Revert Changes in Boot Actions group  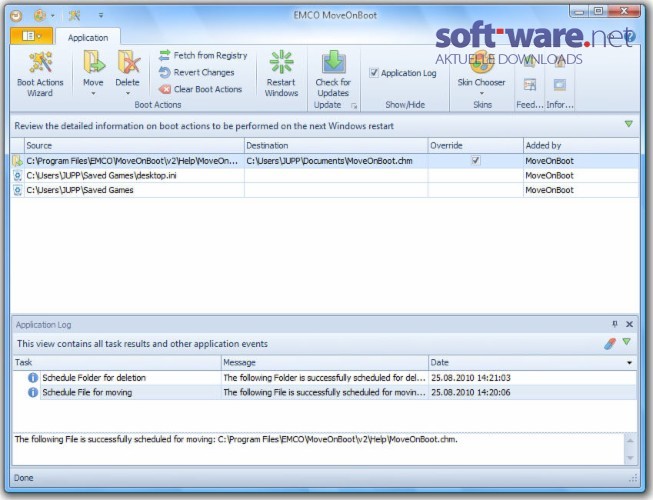click(197, 72)
